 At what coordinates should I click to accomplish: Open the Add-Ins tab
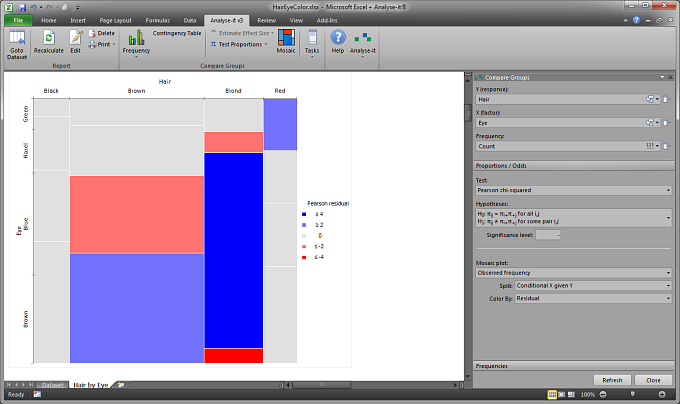coord(327,20)
